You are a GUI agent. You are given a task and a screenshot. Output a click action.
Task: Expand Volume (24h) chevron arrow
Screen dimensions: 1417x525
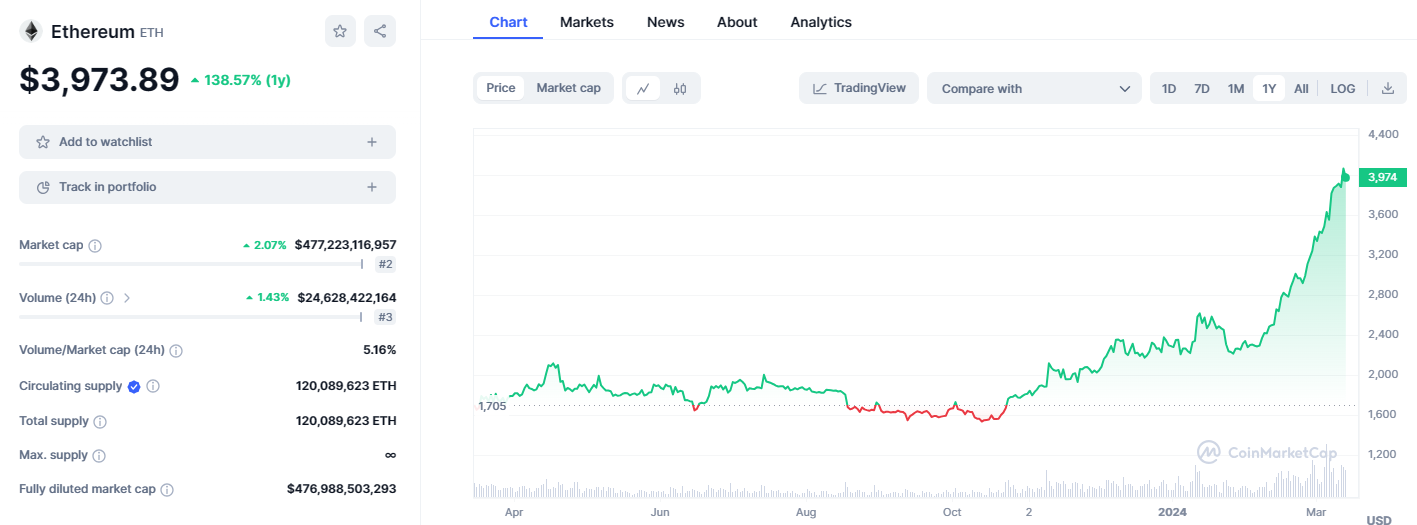[x=127, y=298]
